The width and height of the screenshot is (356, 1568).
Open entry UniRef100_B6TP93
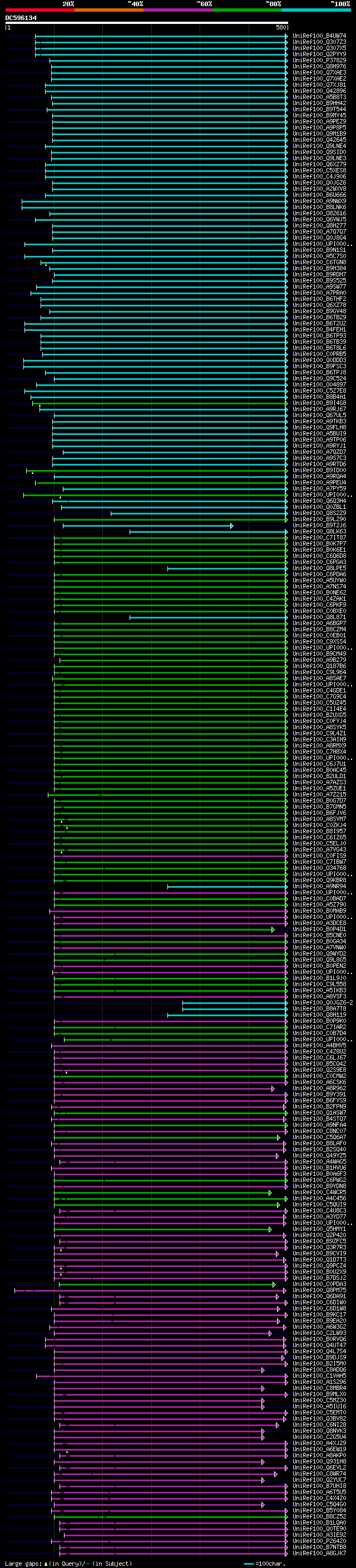tap(319, 335)
